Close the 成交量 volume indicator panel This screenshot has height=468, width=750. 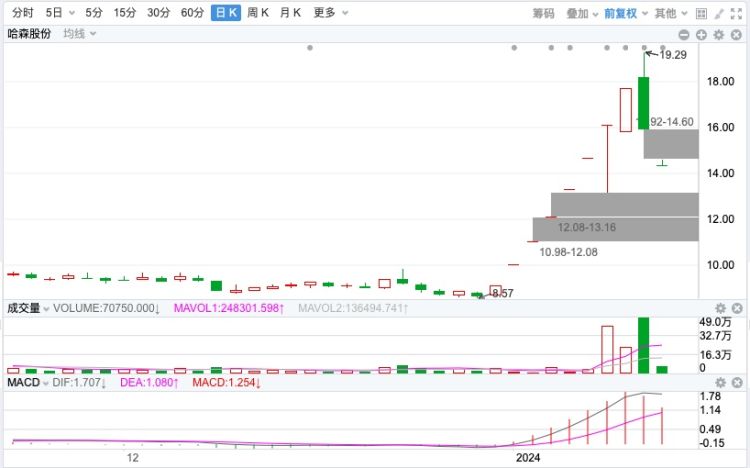coord(737,308)
